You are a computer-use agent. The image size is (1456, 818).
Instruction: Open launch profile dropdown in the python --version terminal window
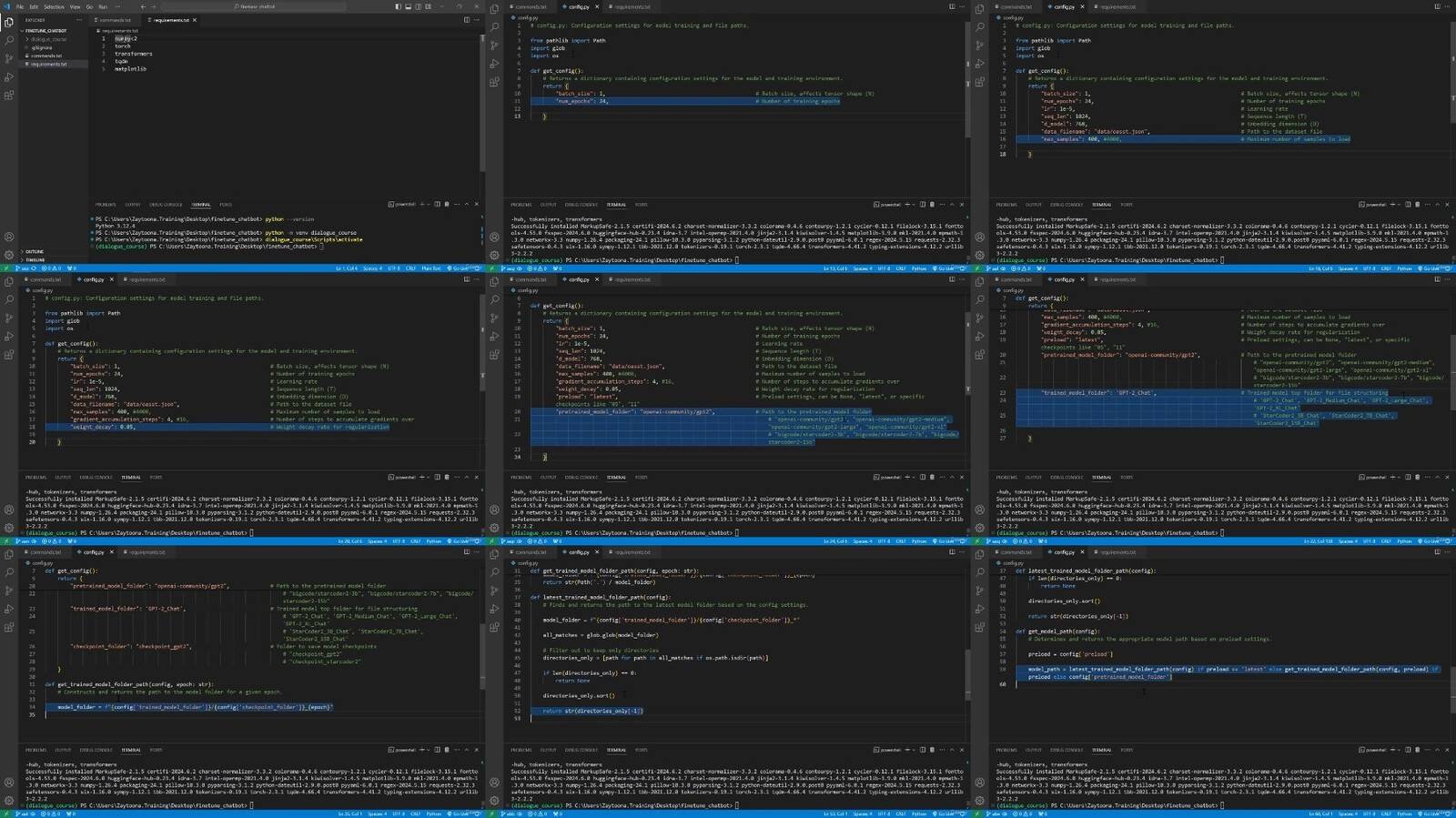[429, 205]
